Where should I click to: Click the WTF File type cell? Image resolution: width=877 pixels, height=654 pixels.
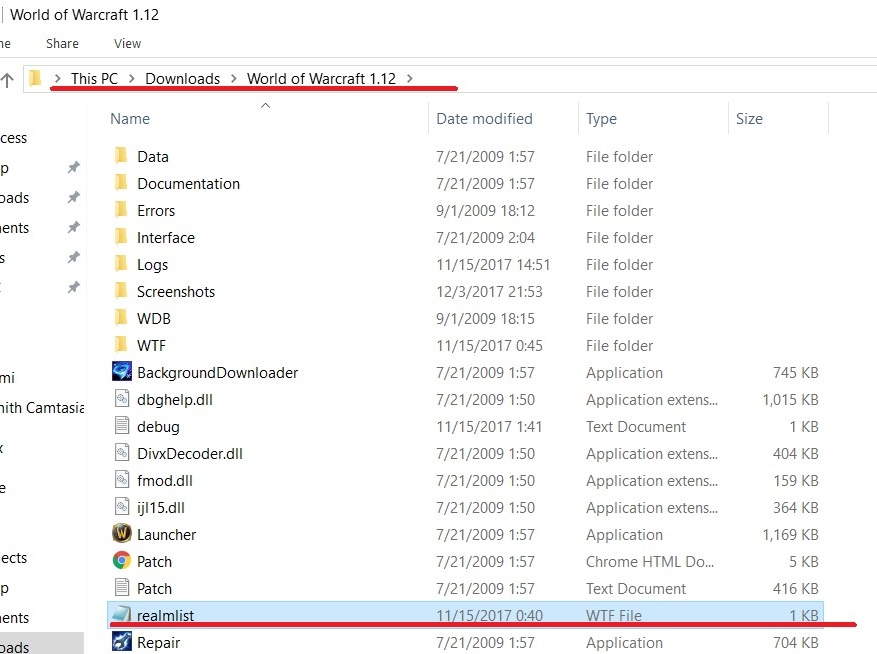[614, 615]
